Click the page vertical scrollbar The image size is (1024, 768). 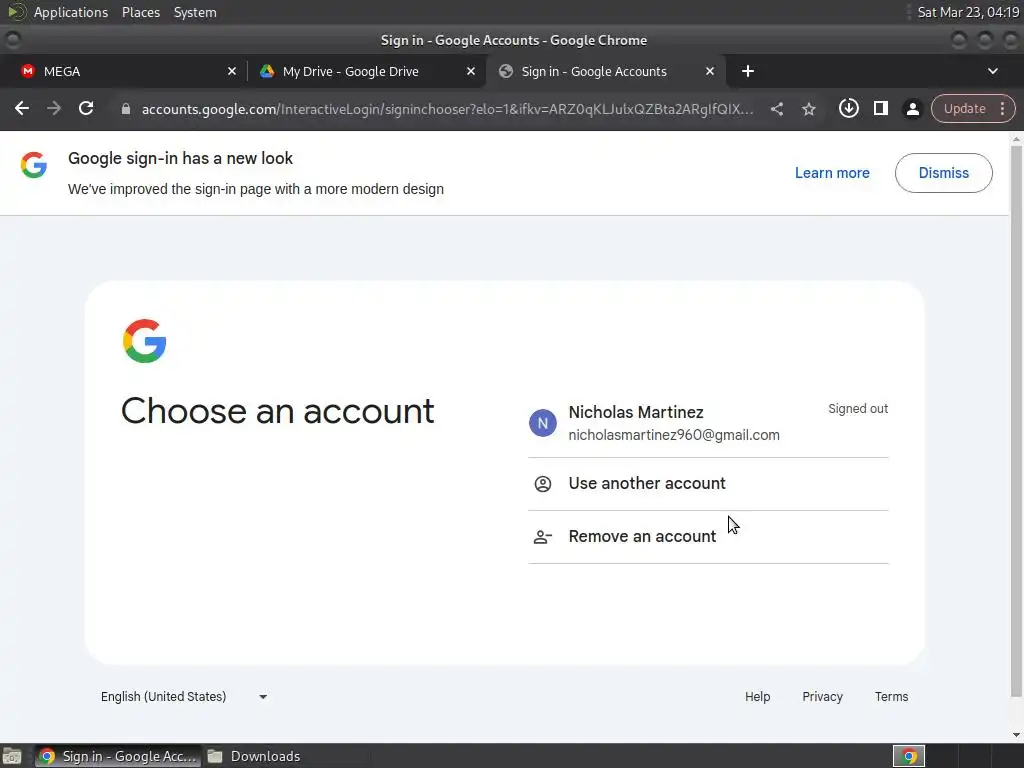pos(1016,421)
